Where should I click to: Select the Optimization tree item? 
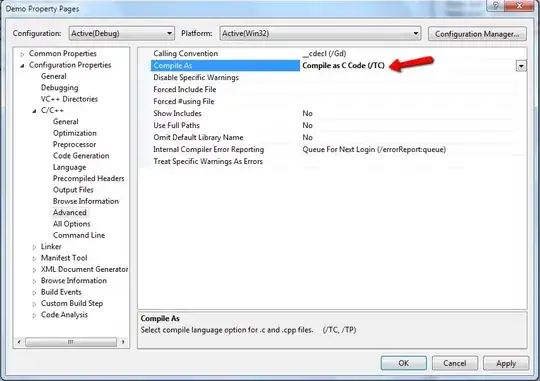point(75,133)
